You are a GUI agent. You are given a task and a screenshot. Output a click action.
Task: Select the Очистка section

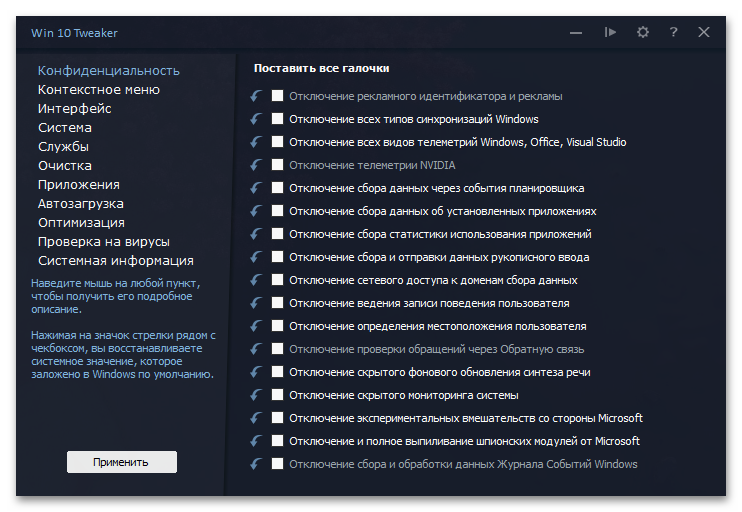click(x=65, y=166)
